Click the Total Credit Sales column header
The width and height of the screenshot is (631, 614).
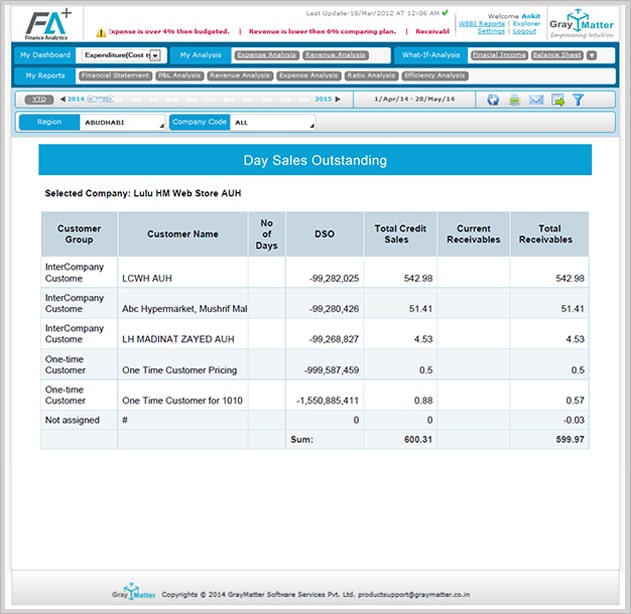tap(400, 234)
